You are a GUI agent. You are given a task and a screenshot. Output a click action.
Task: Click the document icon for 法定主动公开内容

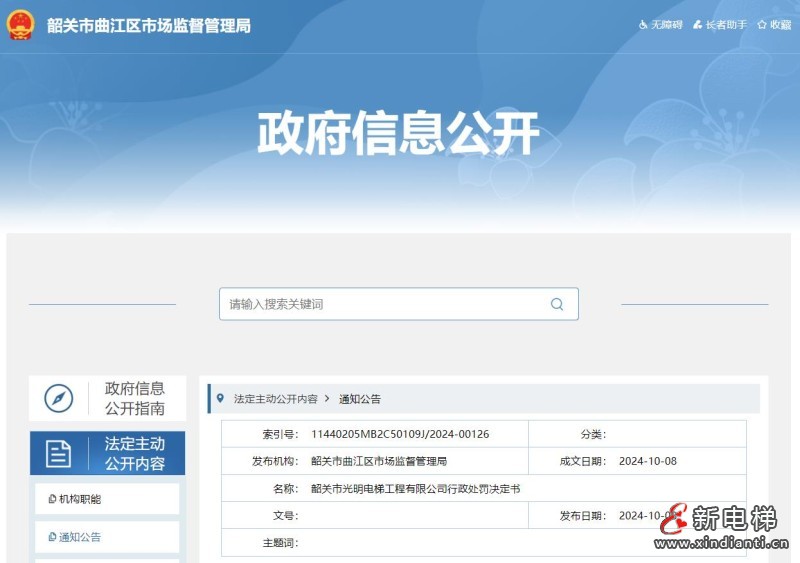coord(59,453)
